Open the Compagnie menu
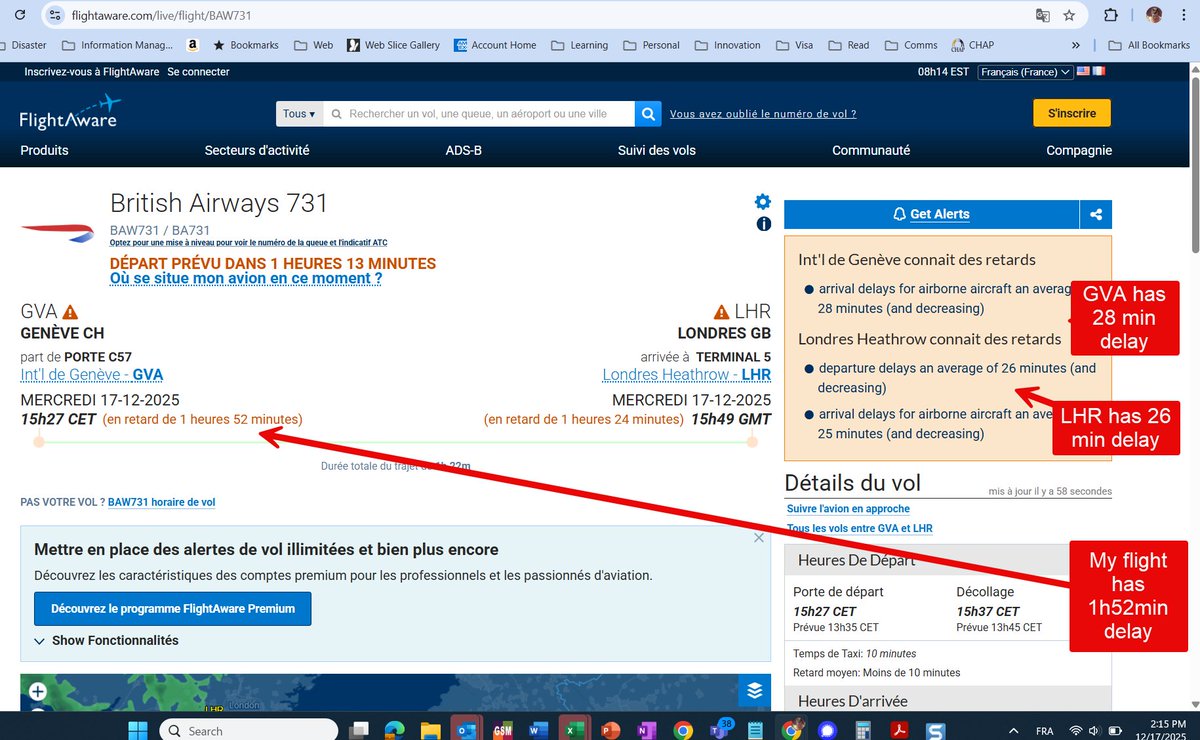 [x=1079, y=150]
